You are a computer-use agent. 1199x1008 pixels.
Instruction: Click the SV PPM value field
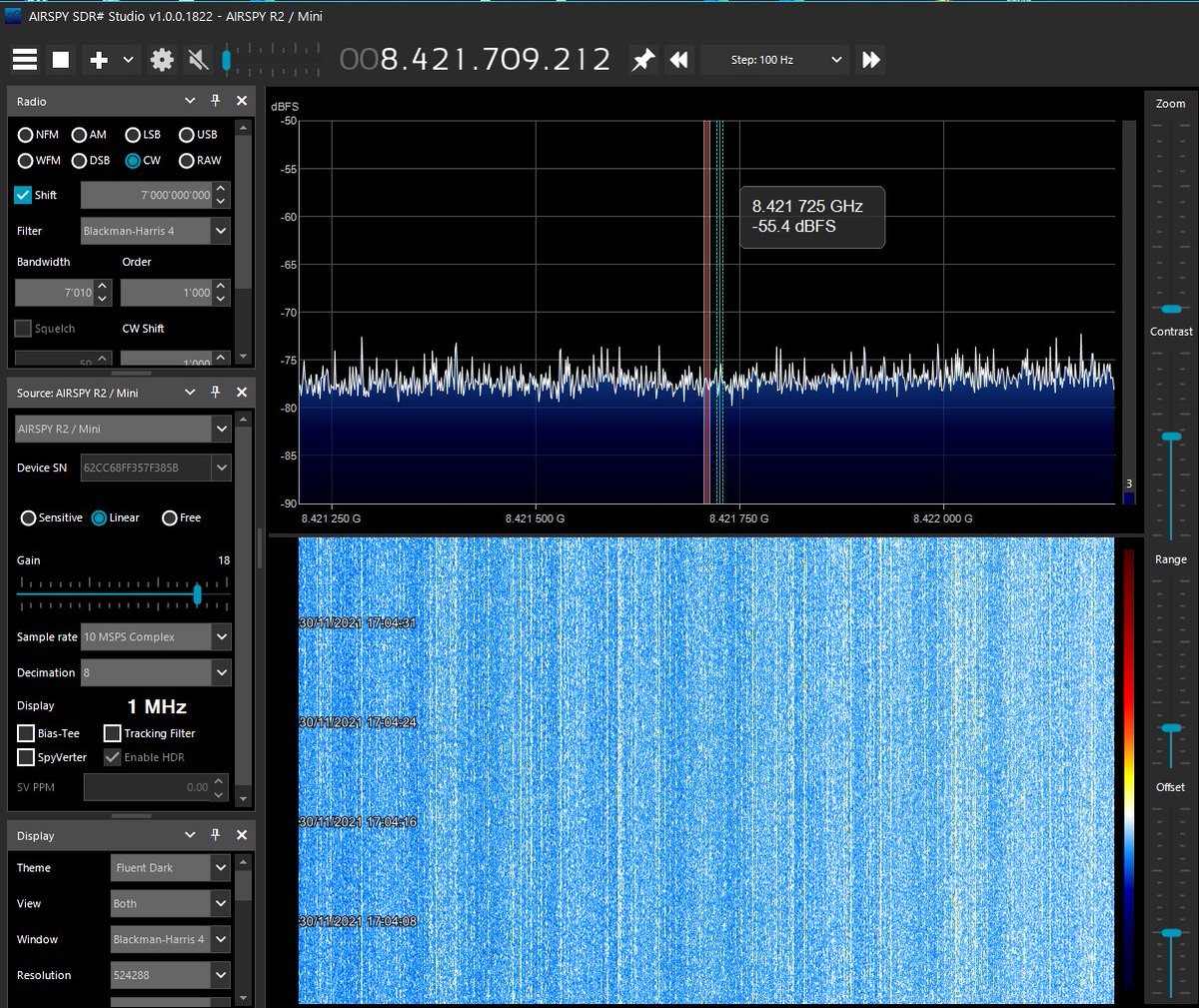click(x=148, y=787)
